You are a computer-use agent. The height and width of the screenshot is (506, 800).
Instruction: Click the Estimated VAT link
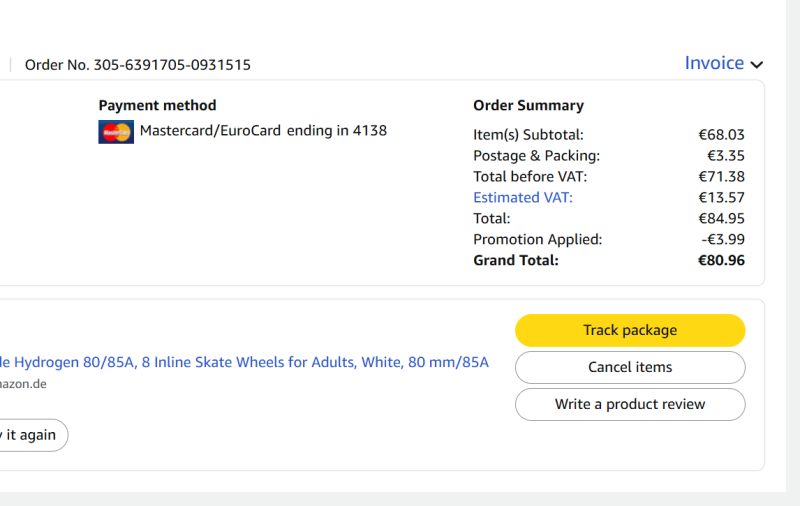(x=523, y=197)
